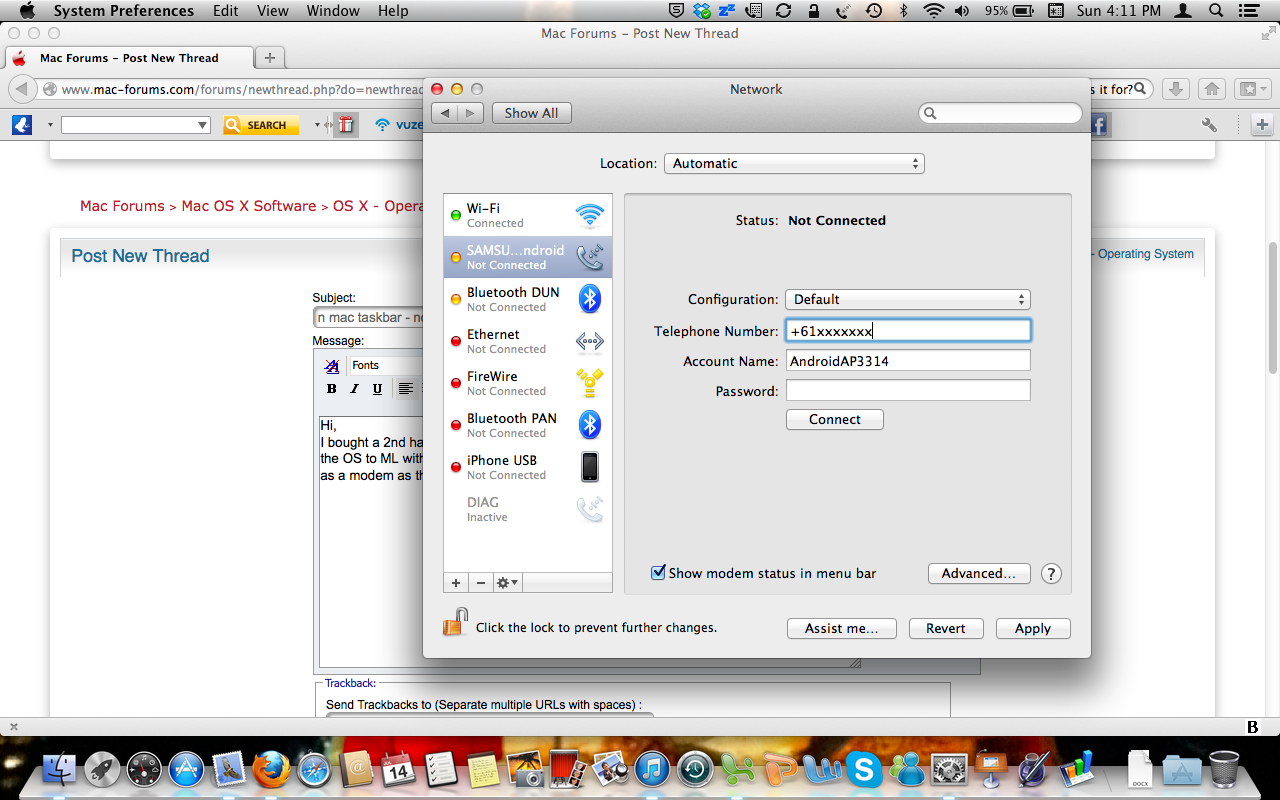This screenshot has width=1280, height=800.
Task: Click the lock to prevent changes
Action: [x=455, y=623]
